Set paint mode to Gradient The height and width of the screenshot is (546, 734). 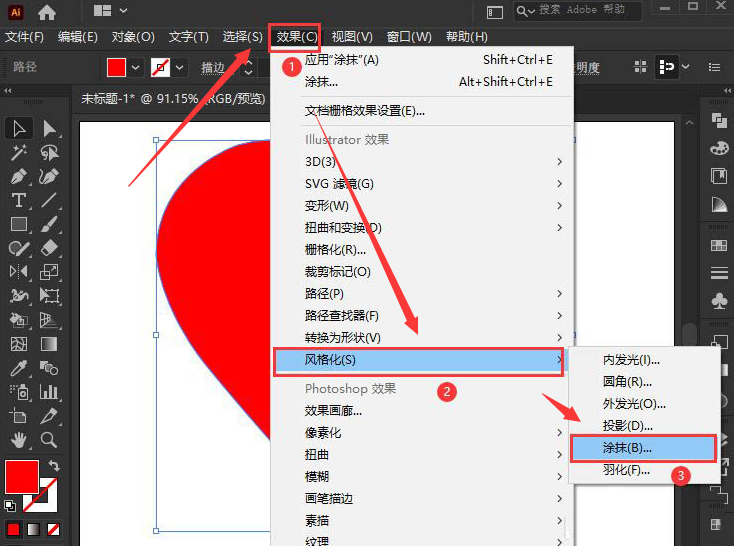tap(34, 529)
